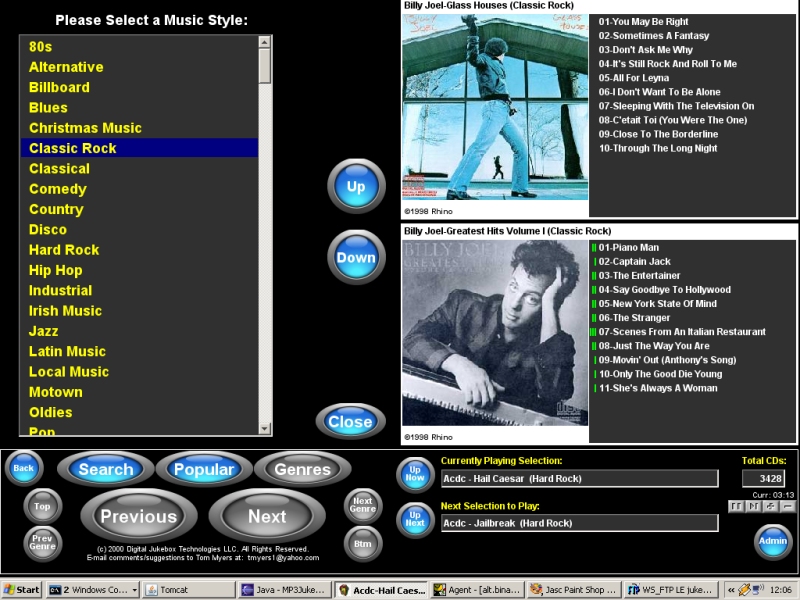Click the round Back button
The height and width of the screenshot is (600, 800).
tap(23, 468)
